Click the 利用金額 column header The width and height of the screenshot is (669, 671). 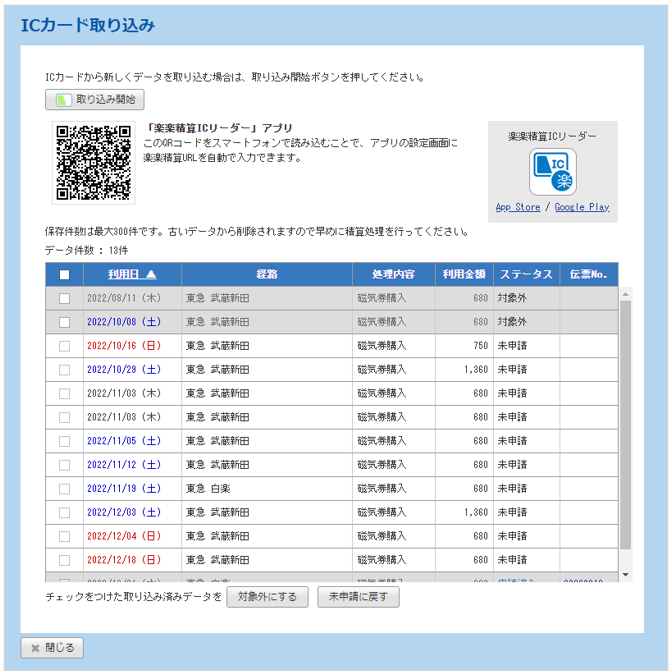coord(465,275)
